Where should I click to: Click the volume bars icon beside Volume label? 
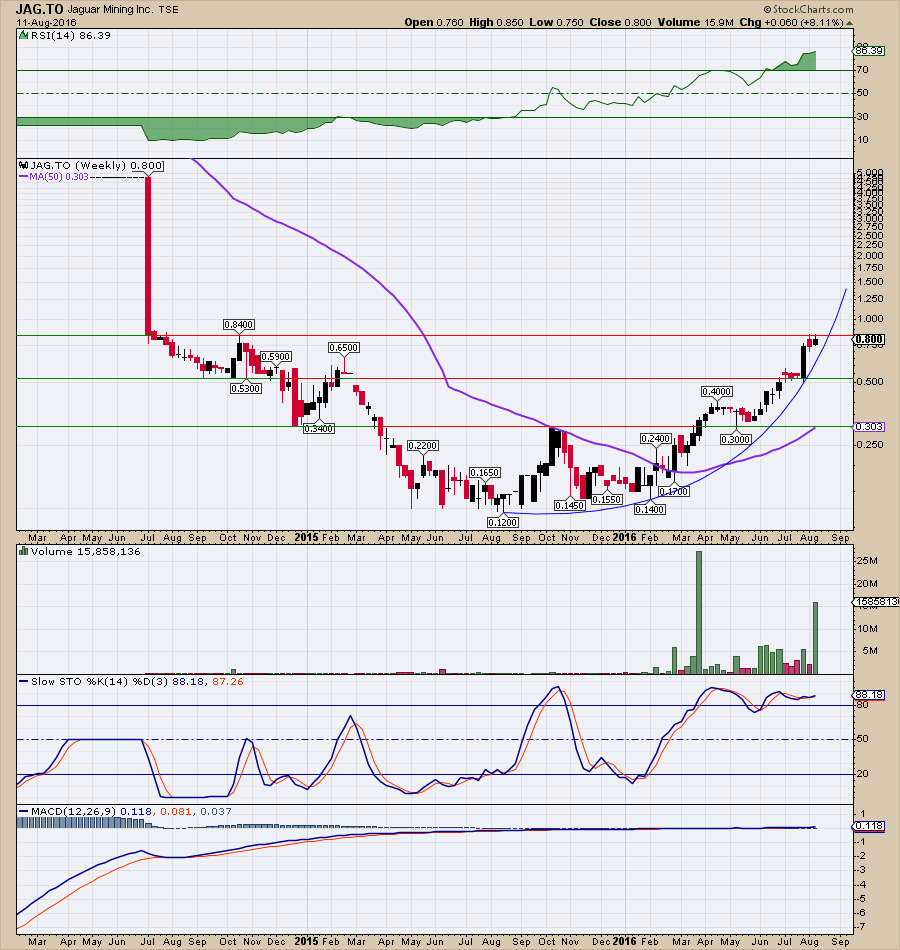[x=24, y=551]
